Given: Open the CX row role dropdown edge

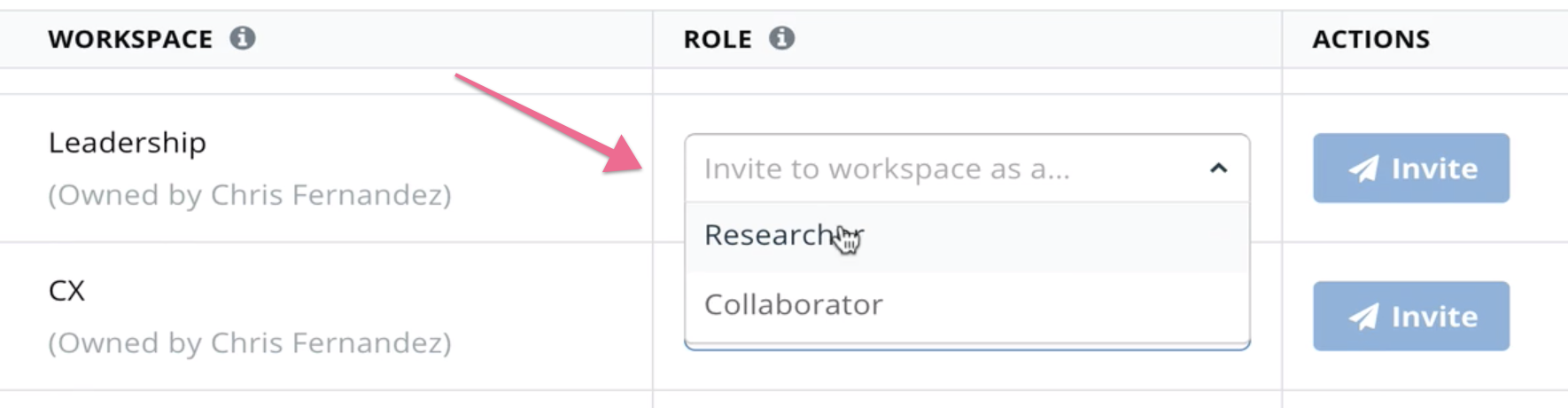Looking at the screenshot, I should click(x=967, y=346).
